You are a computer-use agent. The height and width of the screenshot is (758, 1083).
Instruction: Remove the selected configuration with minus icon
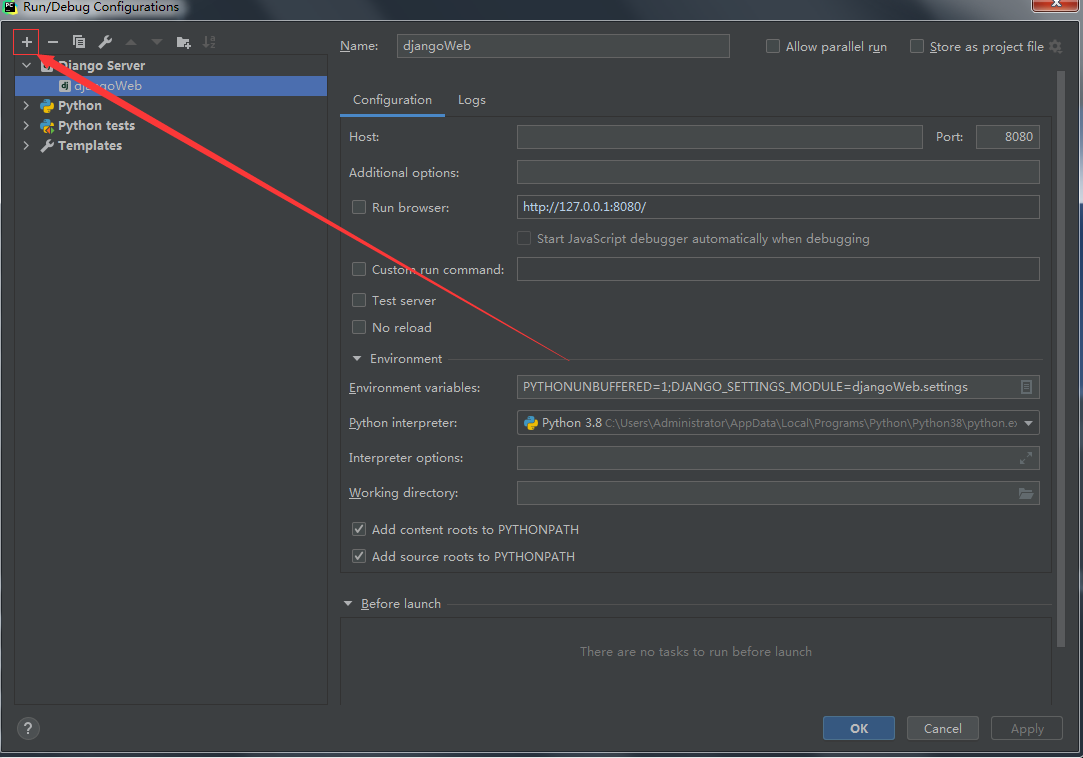(52, 42)
